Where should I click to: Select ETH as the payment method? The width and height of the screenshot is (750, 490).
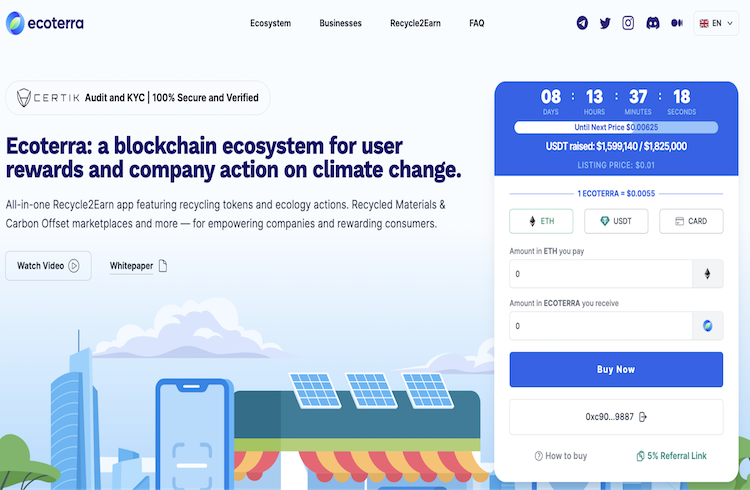[x=541, y=221]
